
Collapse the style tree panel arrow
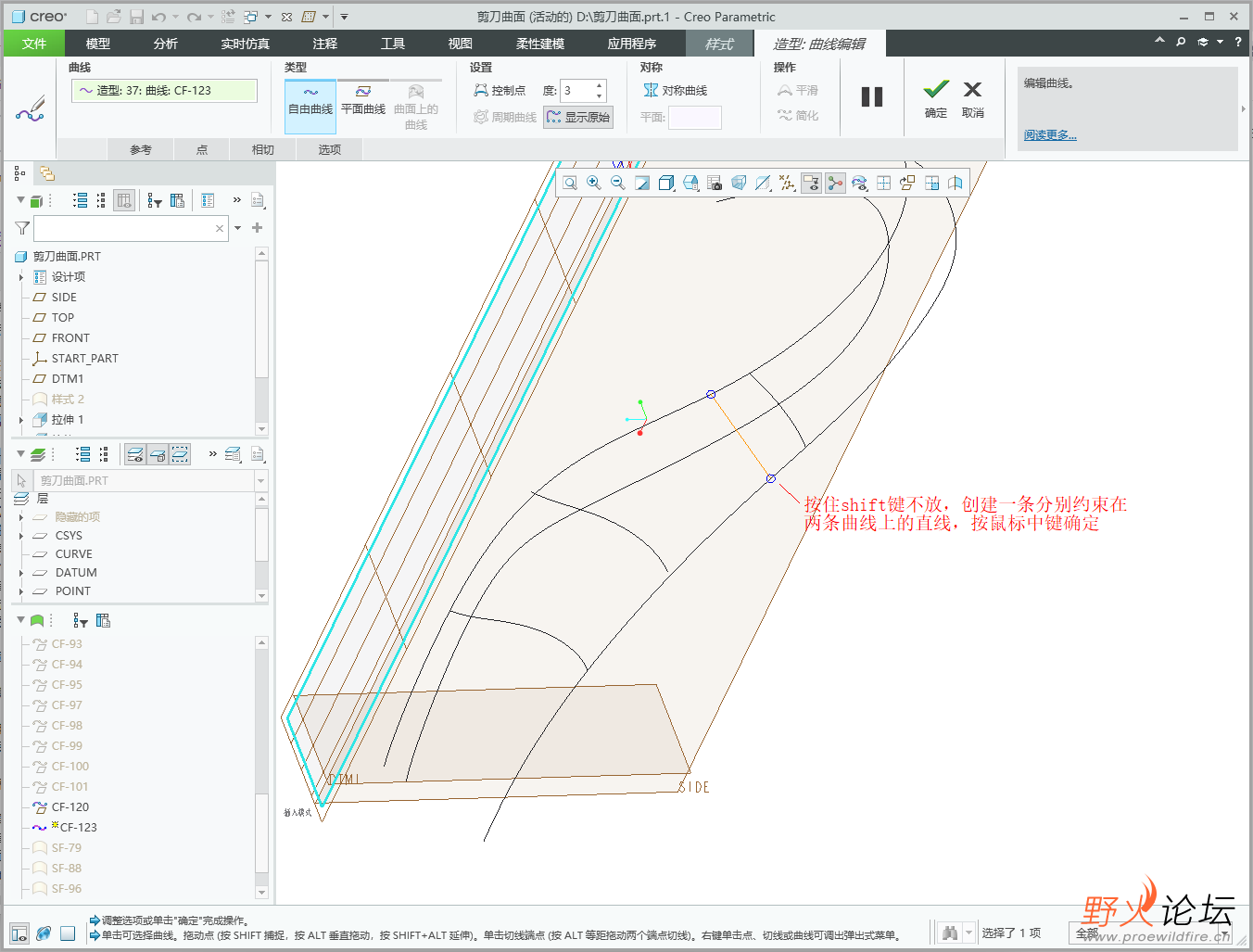pyautogui.click(x=20, y=620)
